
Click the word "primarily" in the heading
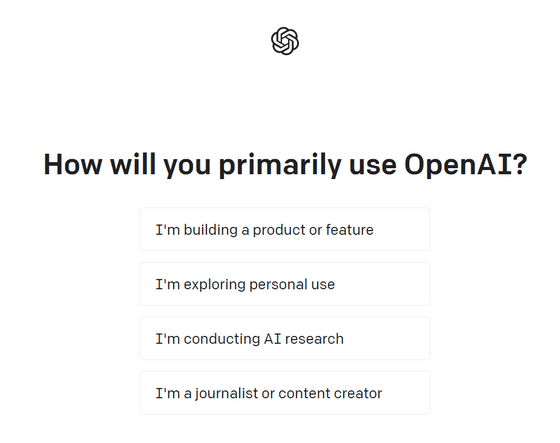click(x=280, y=165)
